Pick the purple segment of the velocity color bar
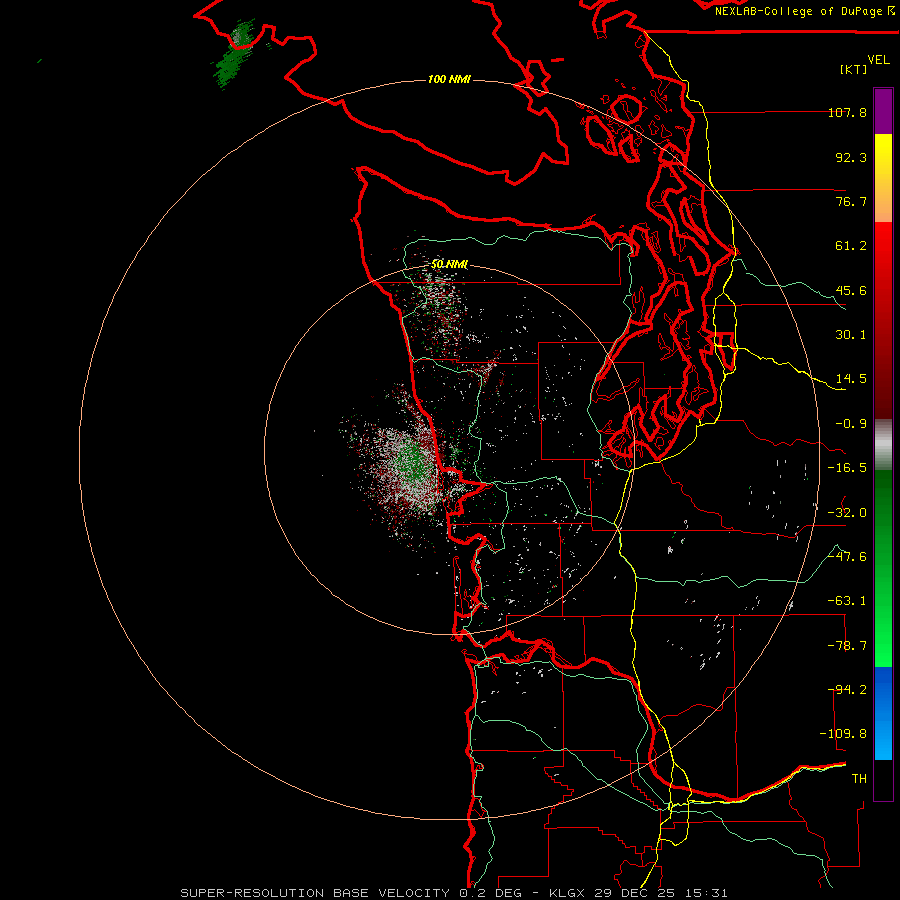The image size is (900, 900). (883, 111)
